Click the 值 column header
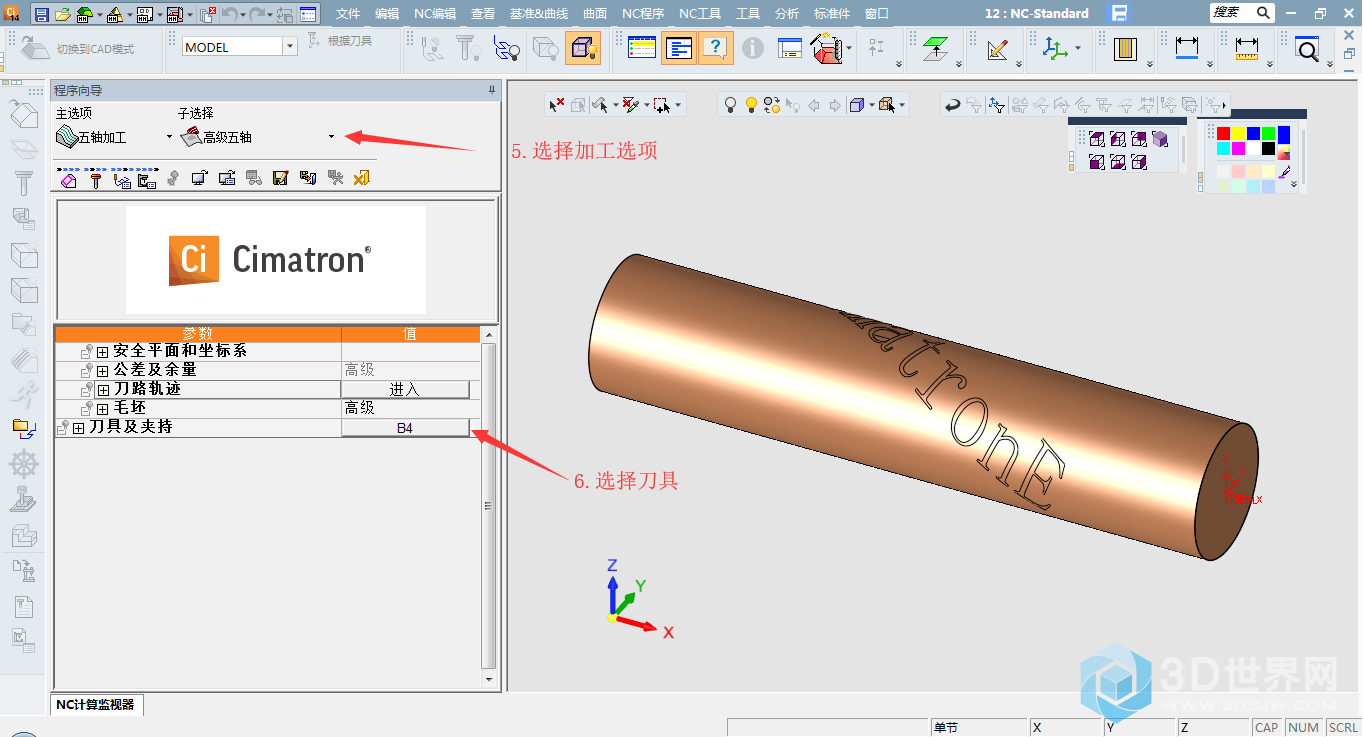The height and width of the screenshot is (737, 1363). (x=410, y=333)
